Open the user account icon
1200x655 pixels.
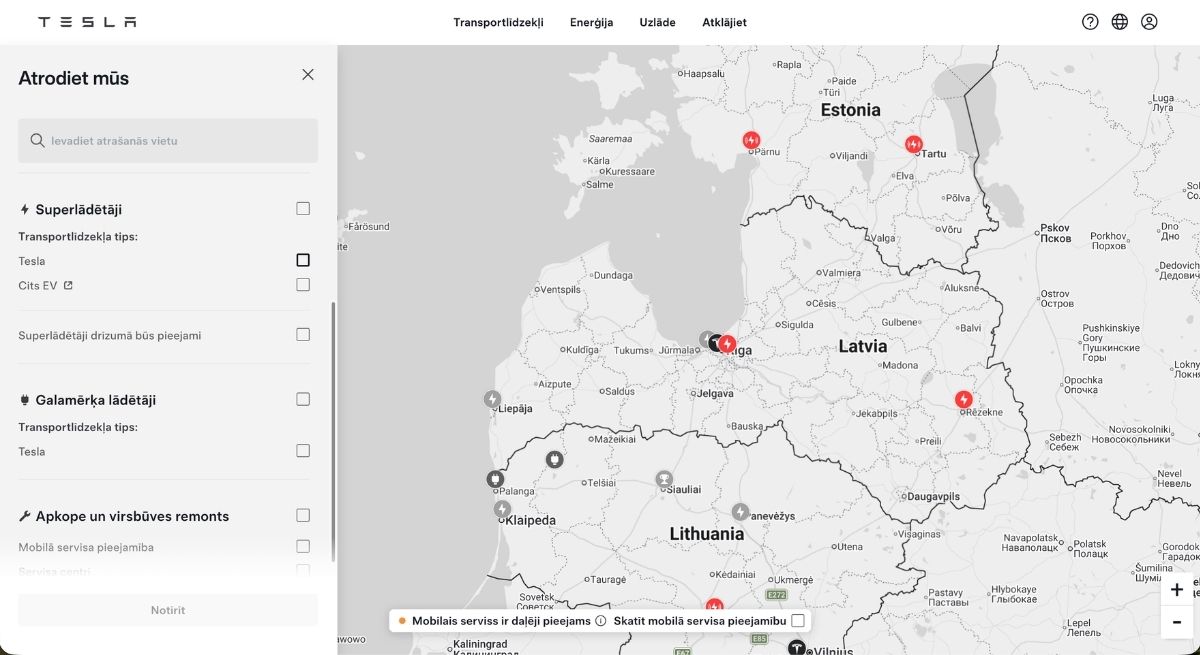tap(1149, 22)
